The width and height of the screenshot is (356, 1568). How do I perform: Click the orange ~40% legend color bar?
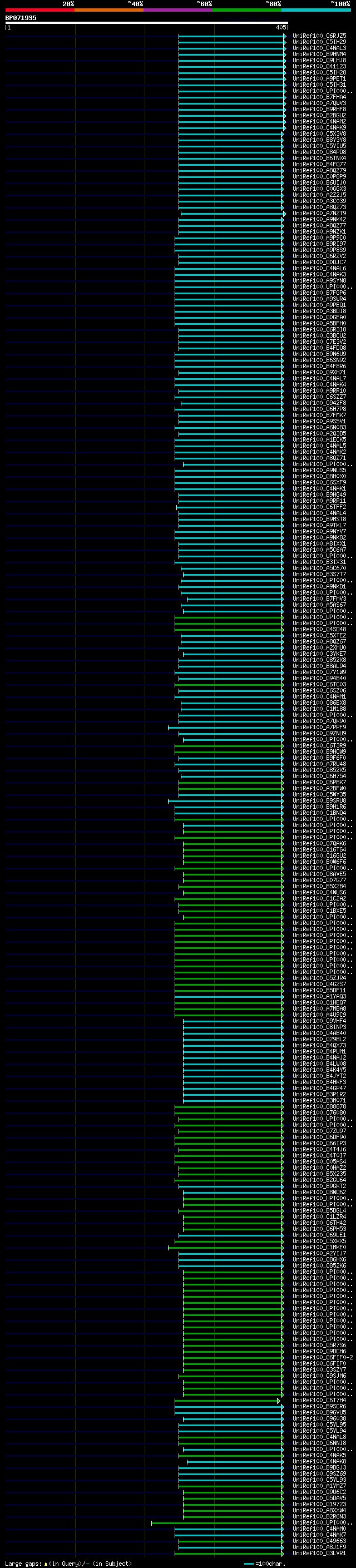pos(109,10)
